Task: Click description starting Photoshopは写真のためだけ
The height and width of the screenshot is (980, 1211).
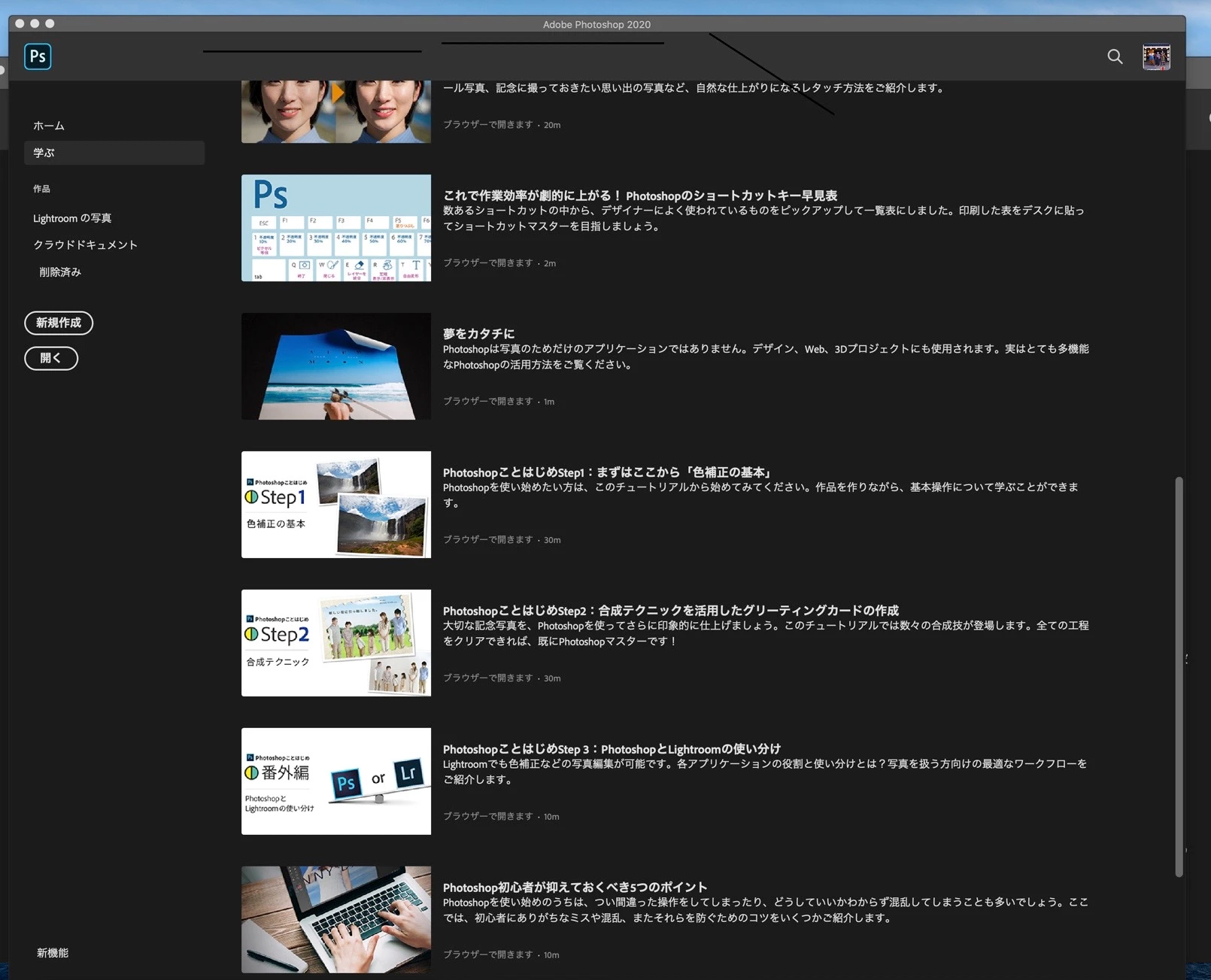Action: point(766,357)
